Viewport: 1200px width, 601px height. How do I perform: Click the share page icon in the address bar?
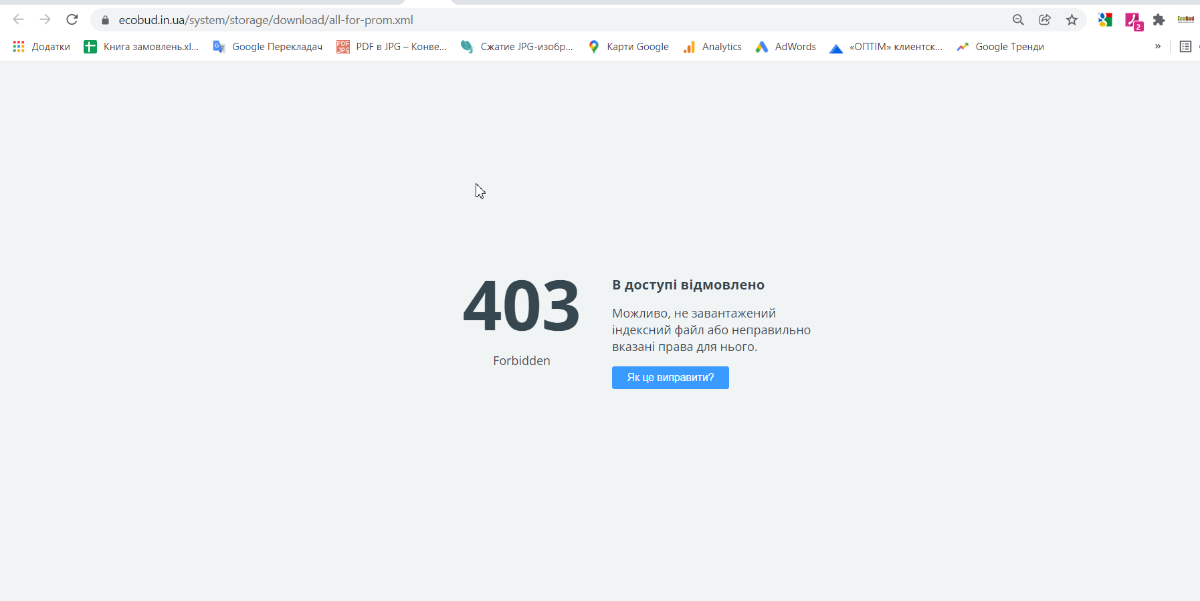1045,19
